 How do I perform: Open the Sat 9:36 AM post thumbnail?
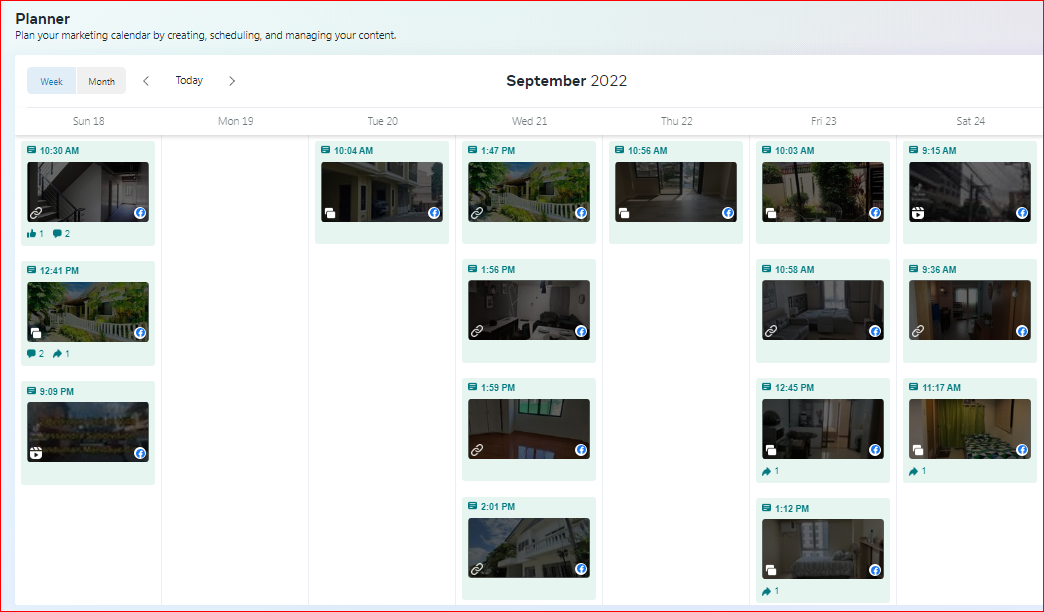[970, 310]
